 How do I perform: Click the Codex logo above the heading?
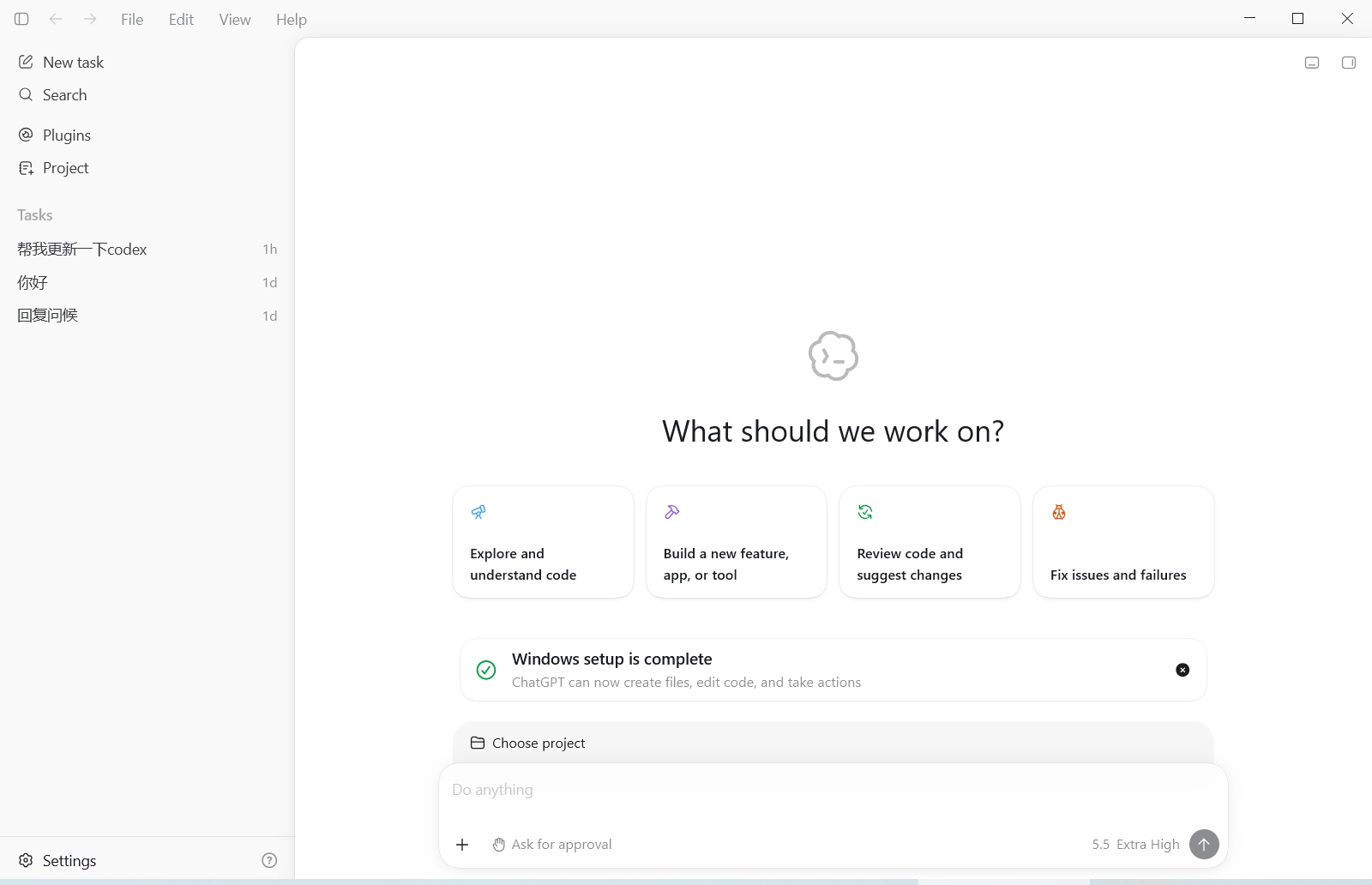[833, 356]
